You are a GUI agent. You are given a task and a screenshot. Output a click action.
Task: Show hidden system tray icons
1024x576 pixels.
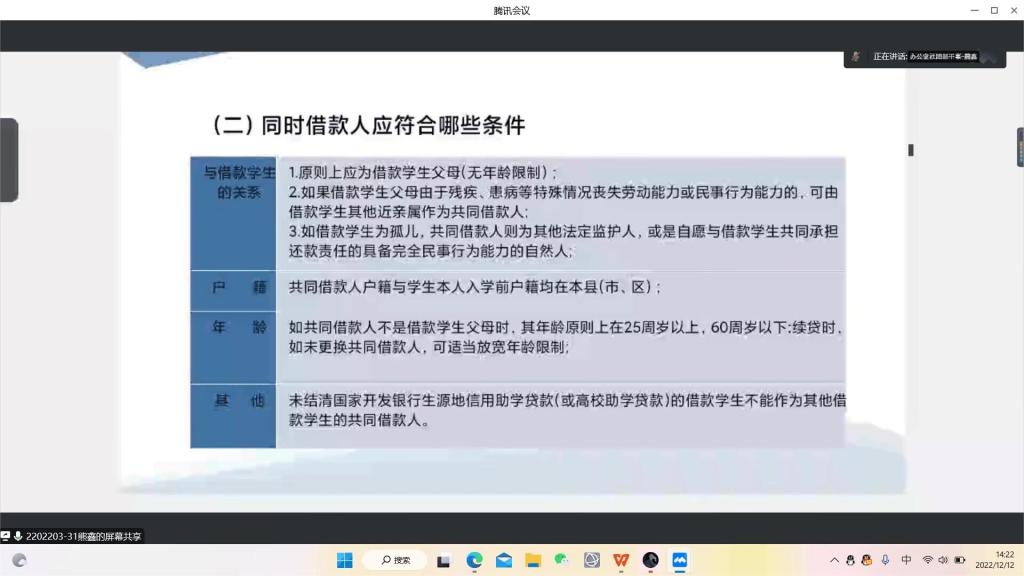coord(834,560)
